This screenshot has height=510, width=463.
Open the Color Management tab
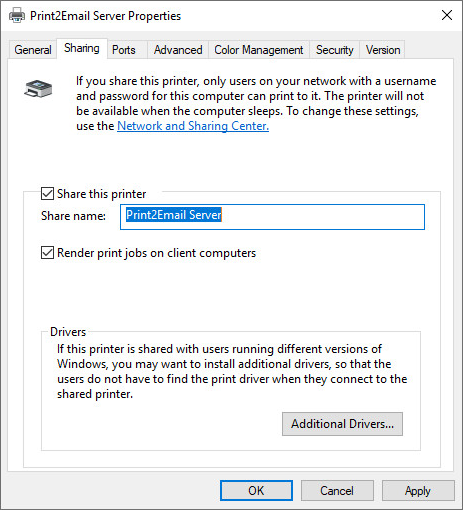[259, 50]
